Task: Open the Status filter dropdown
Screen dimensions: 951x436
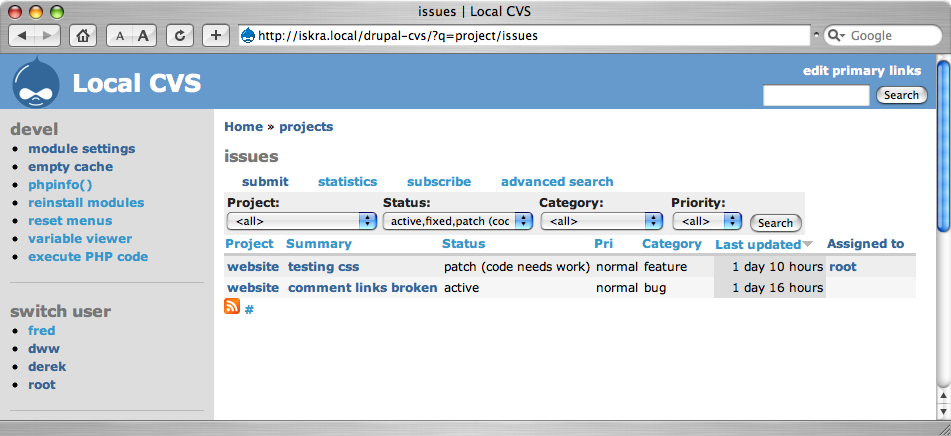Action: pyautogui.click(x=458, y=222)
